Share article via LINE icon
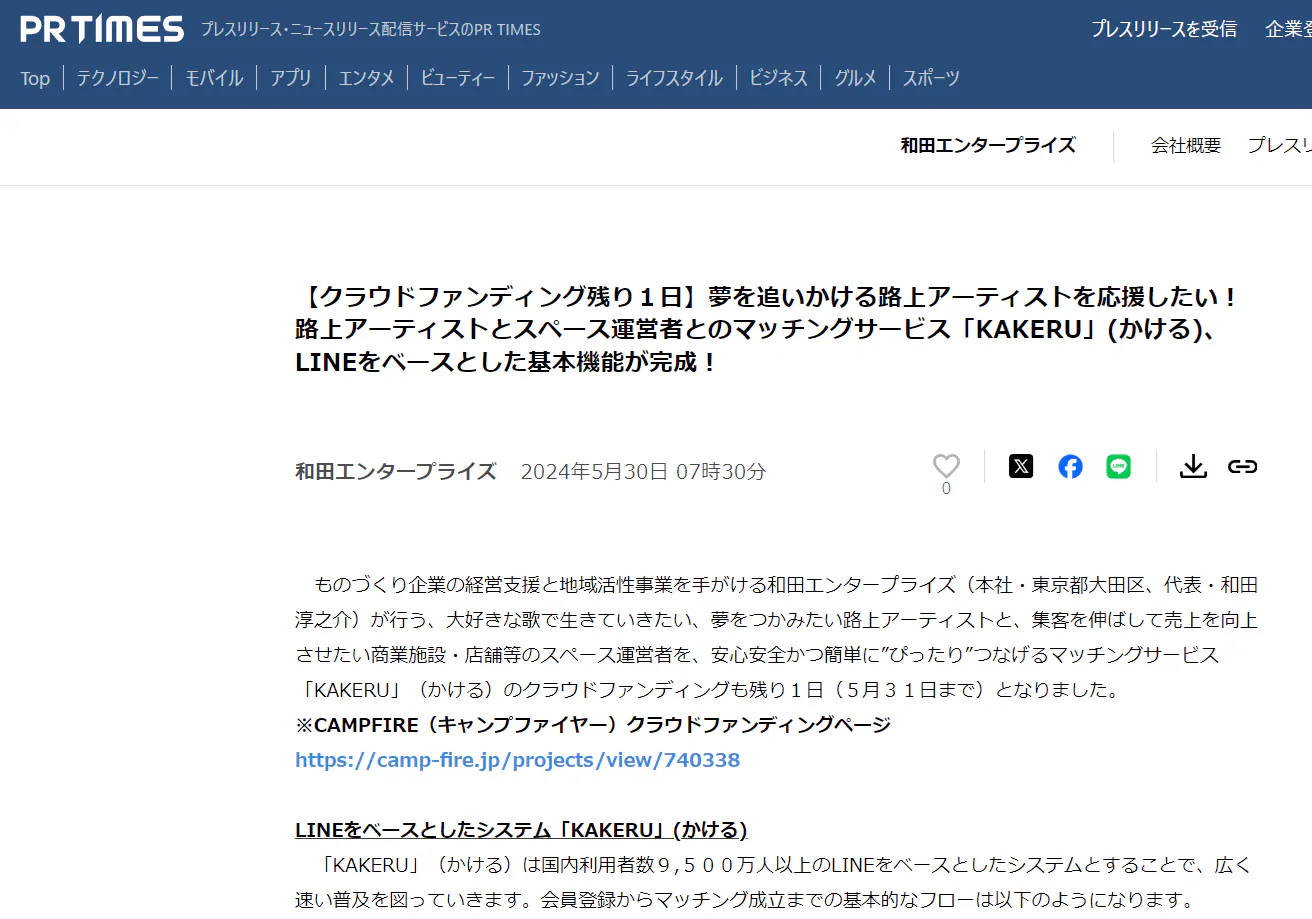This screenshot has height=919, width=1312. point(1118,466)
